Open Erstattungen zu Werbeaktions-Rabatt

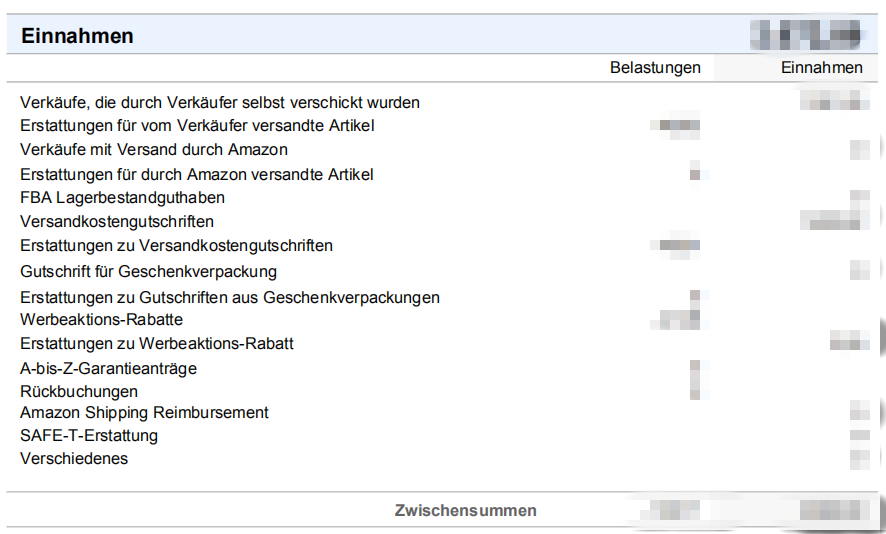[157, 344]
